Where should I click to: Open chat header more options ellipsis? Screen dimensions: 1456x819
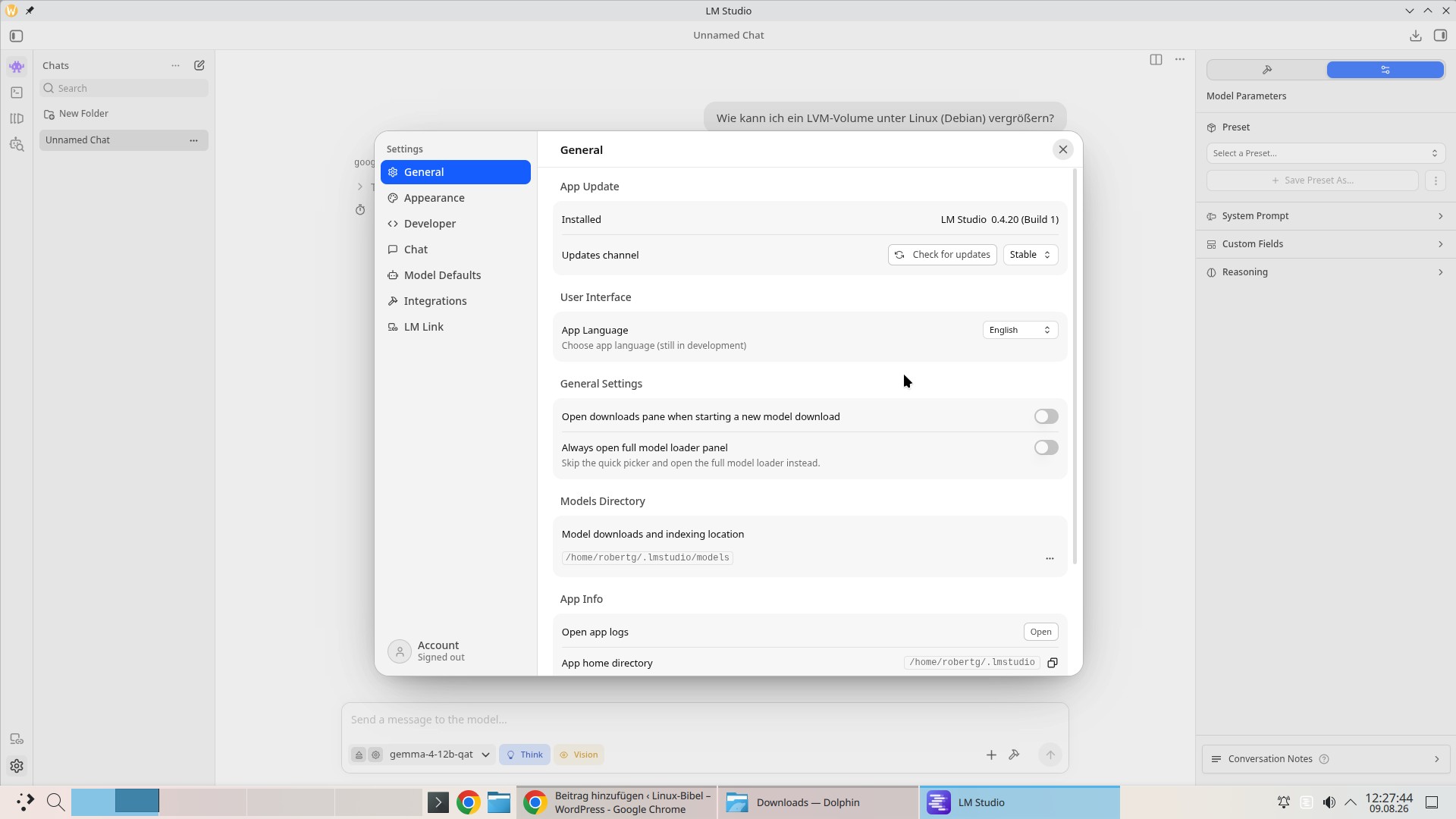coord(1179,59)
